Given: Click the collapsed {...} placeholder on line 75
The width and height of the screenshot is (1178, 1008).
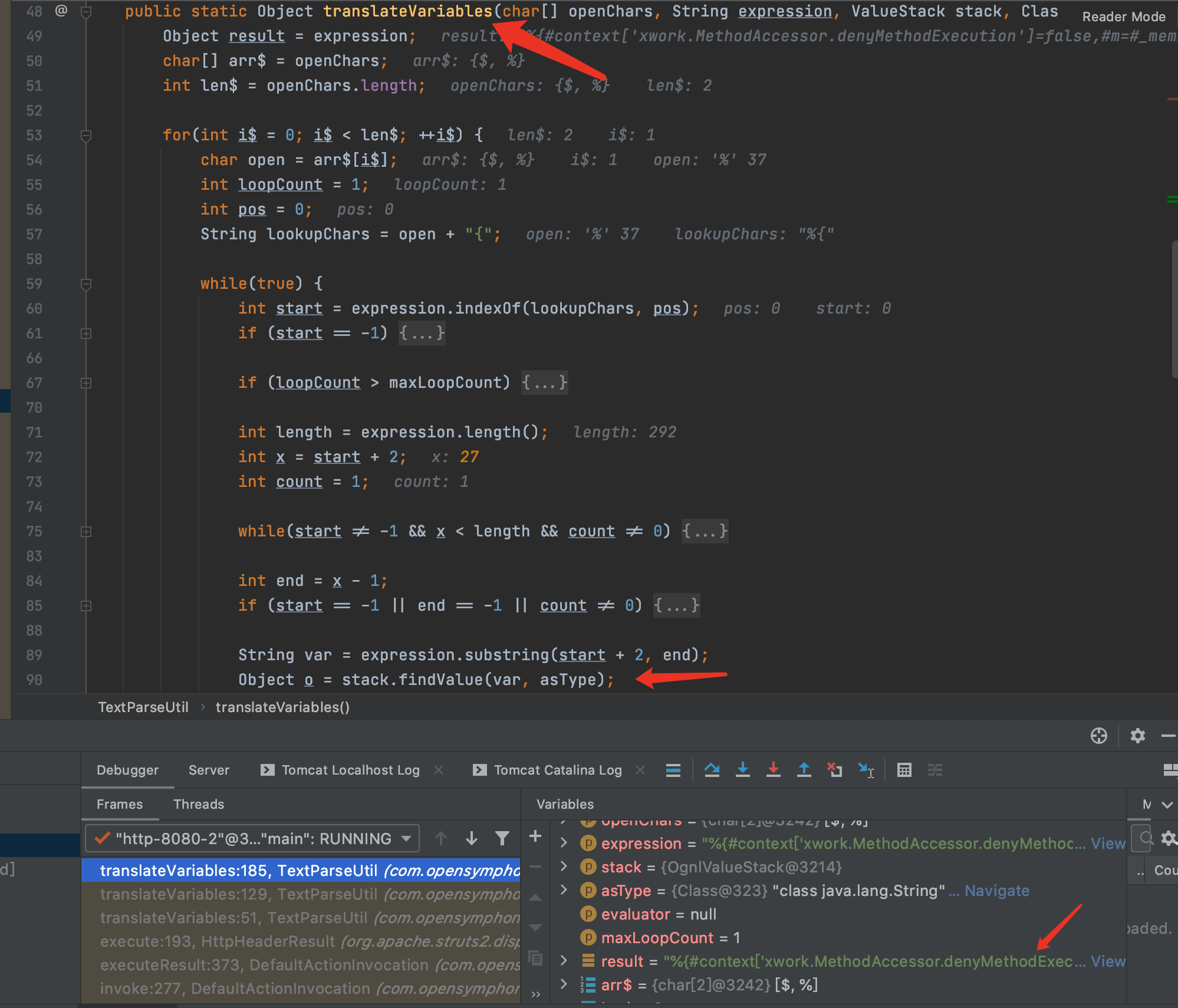Looking at the screenshot, I should click(705, 531).
